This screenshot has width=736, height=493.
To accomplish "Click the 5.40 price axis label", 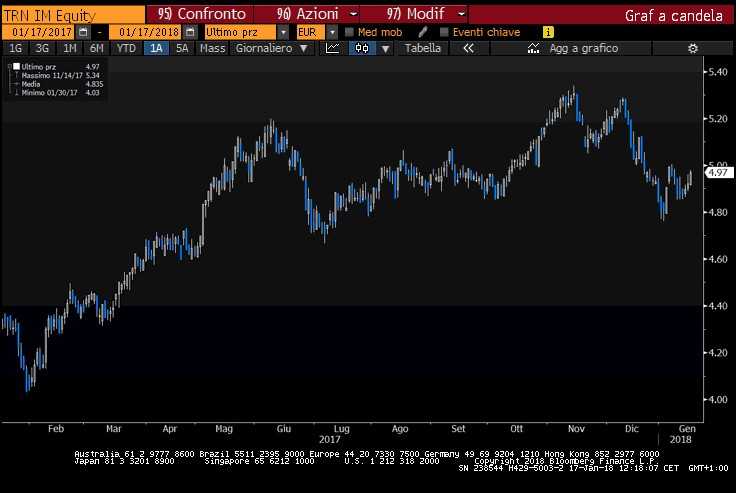I will point(718,72).
